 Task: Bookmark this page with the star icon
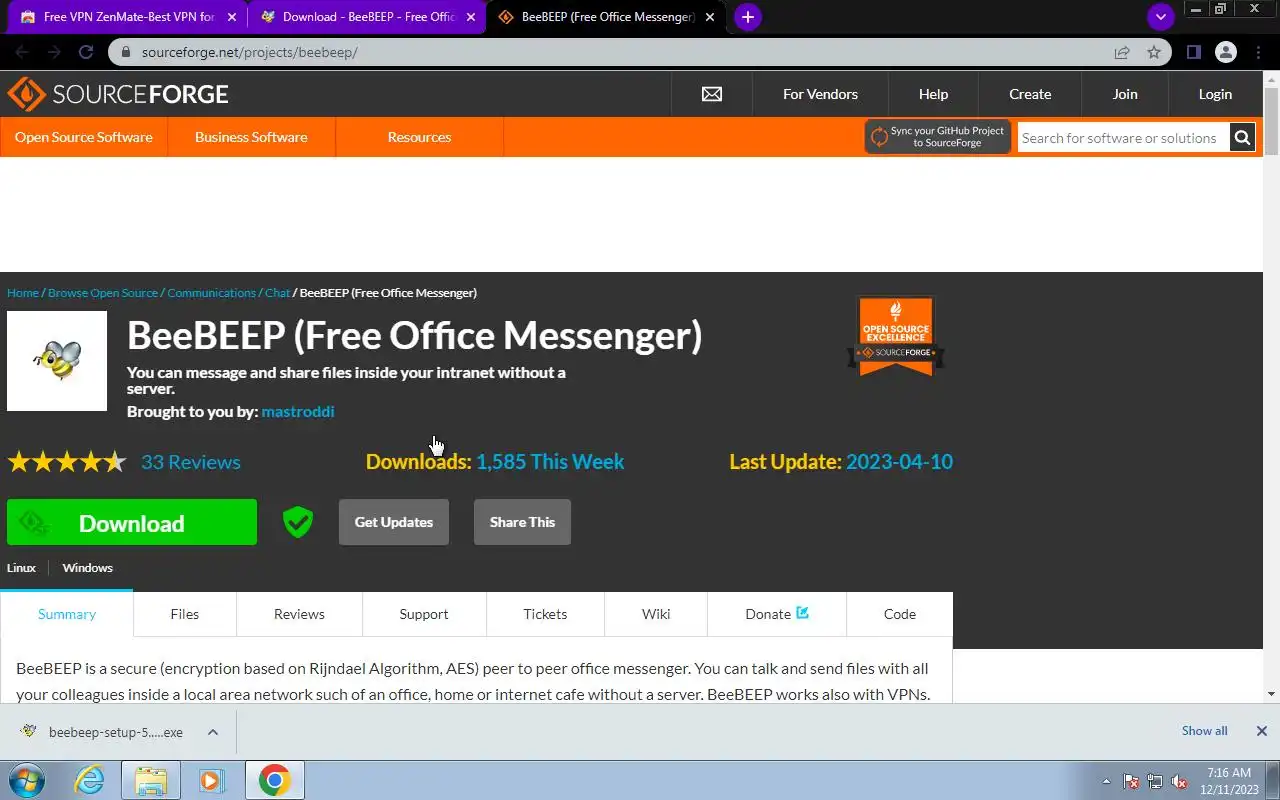point(1154,52)
